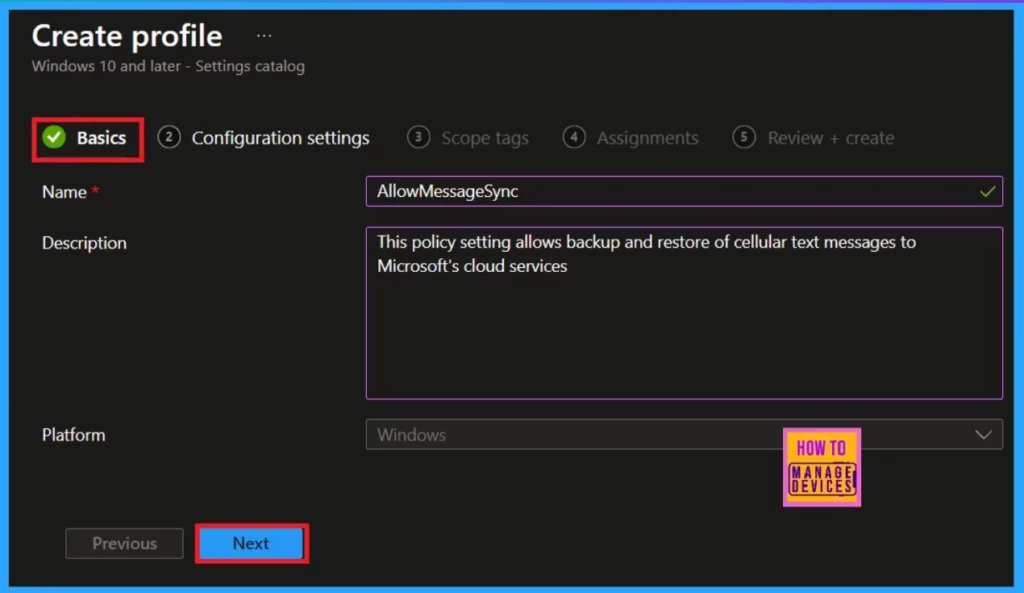This screenshot has width=1024, height=593.
Task: Click the 'Create profile' heading text
Action: tap(127, 37)
